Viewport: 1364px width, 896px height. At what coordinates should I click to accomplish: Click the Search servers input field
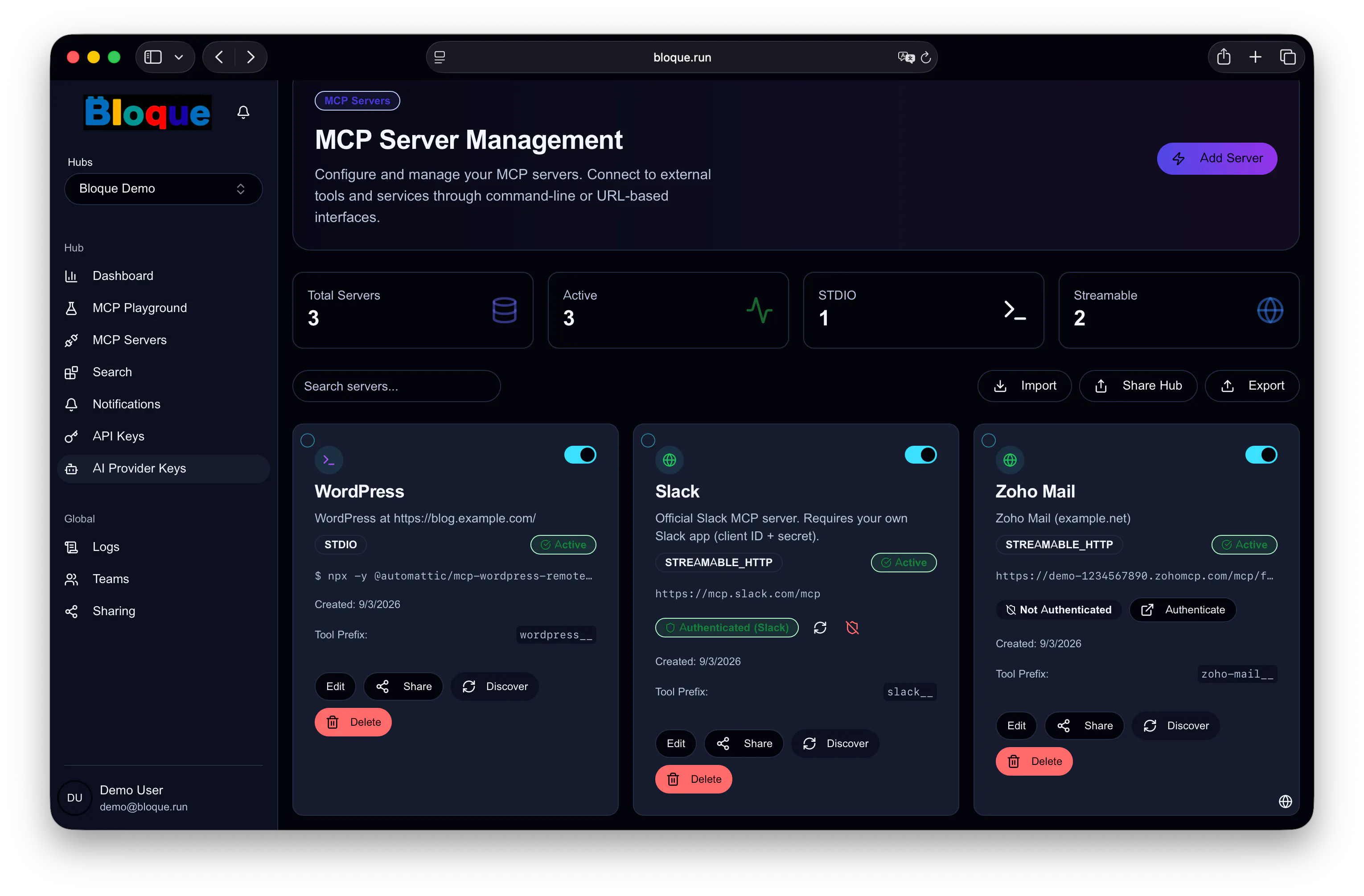tap(397, 386)
